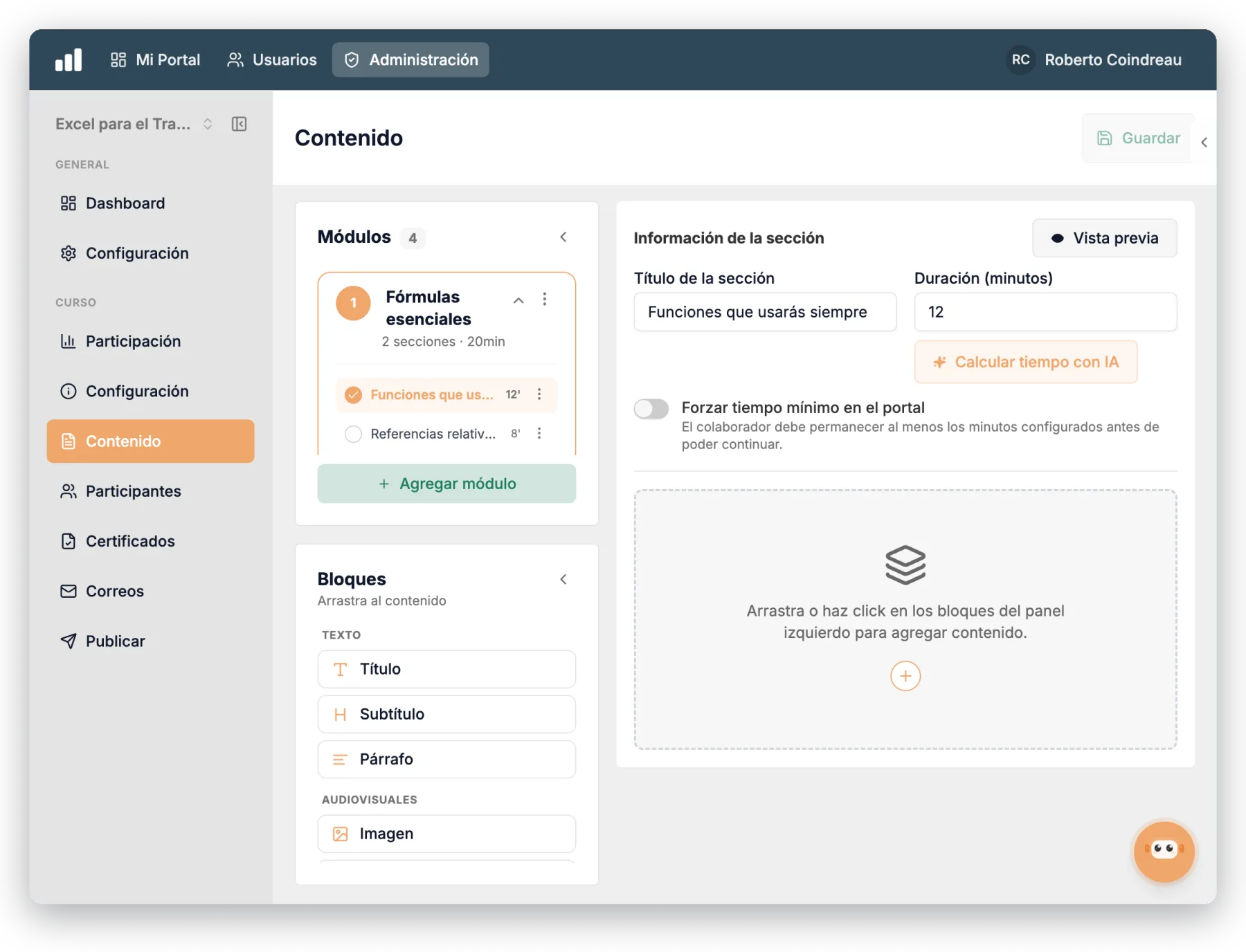Click Calcular tiempo con IA button
The height and width of the screenshot is (952, 1246).
tap(1025, 362)
